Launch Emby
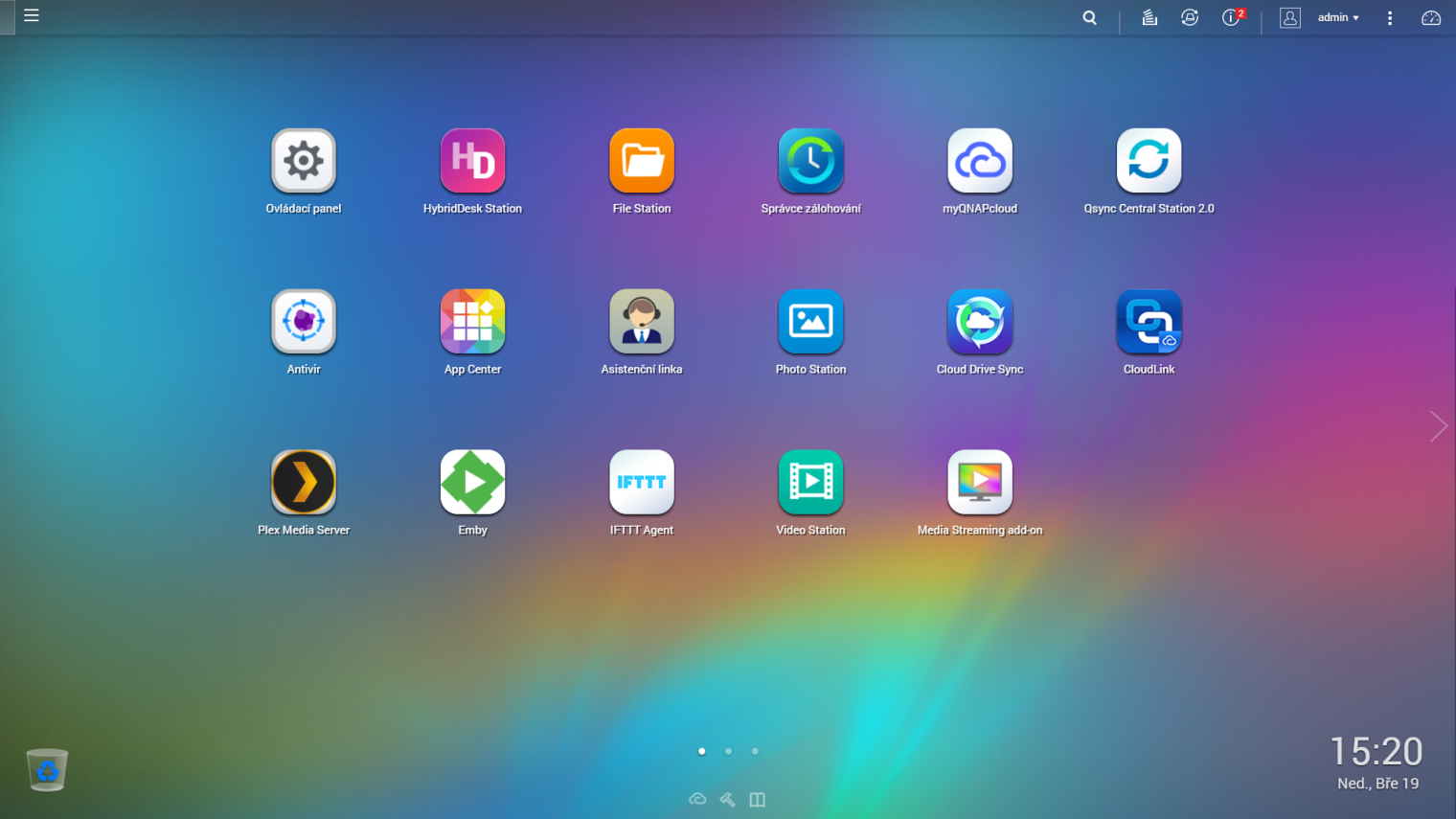Screen dimensions: 1456x819 (x=472, y=483)
